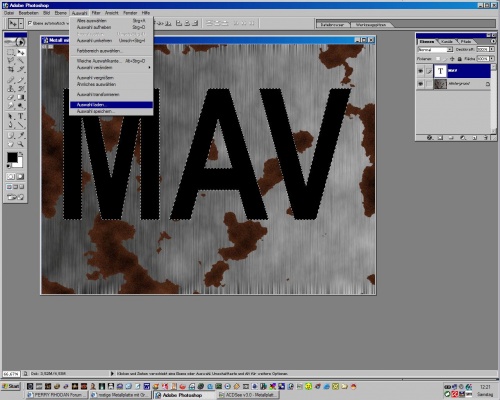500x400 pixels.
Task: Click the black foreground color swatch
Action: click(x=12, y=158)
